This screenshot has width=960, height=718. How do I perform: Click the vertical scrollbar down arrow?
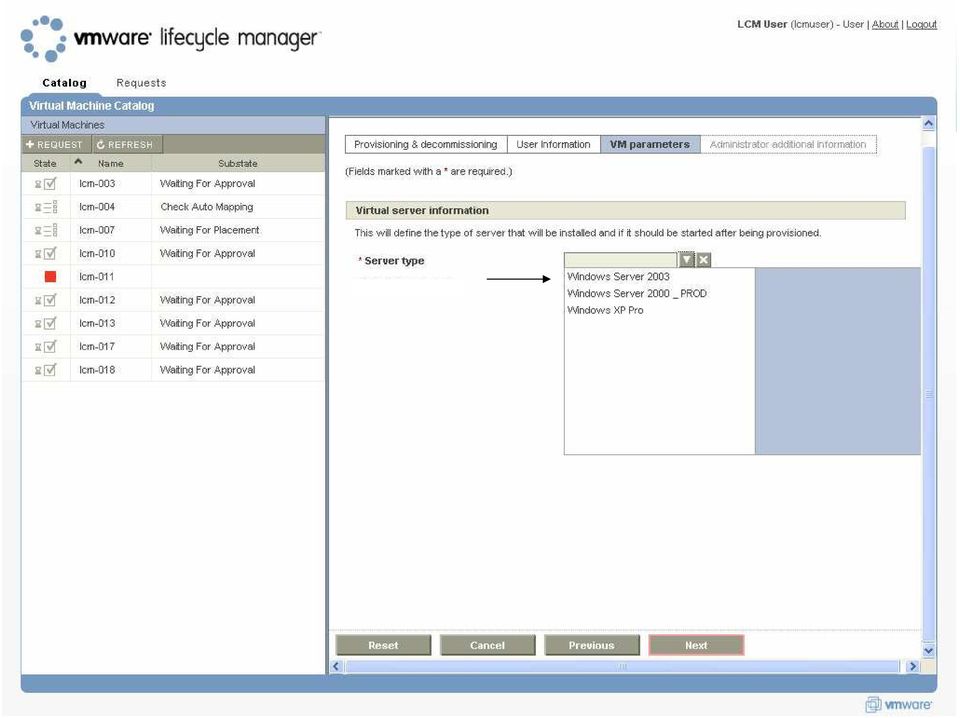pos(928,651)
